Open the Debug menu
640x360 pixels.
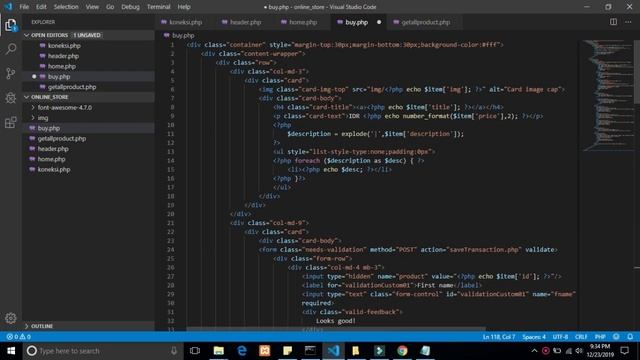coord(130,7)
